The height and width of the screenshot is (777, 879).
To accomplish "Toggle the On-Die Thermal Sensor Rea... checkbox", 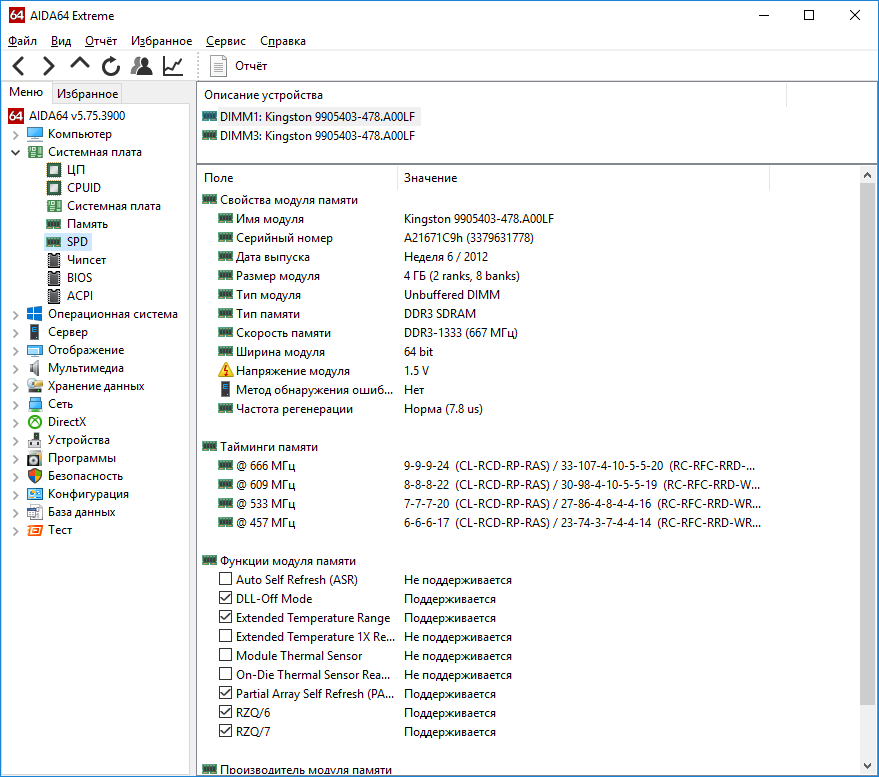I will pos(225,673).
